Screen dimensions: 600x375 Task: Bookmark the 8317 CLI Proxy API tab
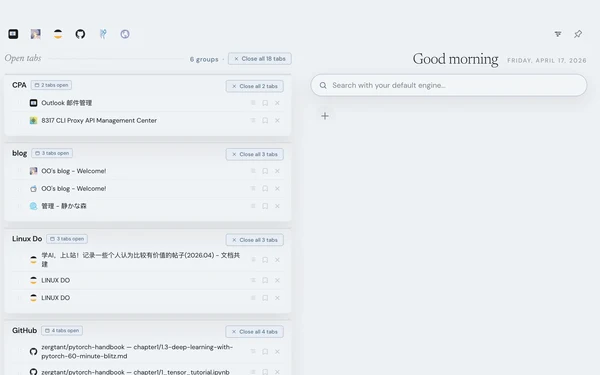tap(265, 121)
